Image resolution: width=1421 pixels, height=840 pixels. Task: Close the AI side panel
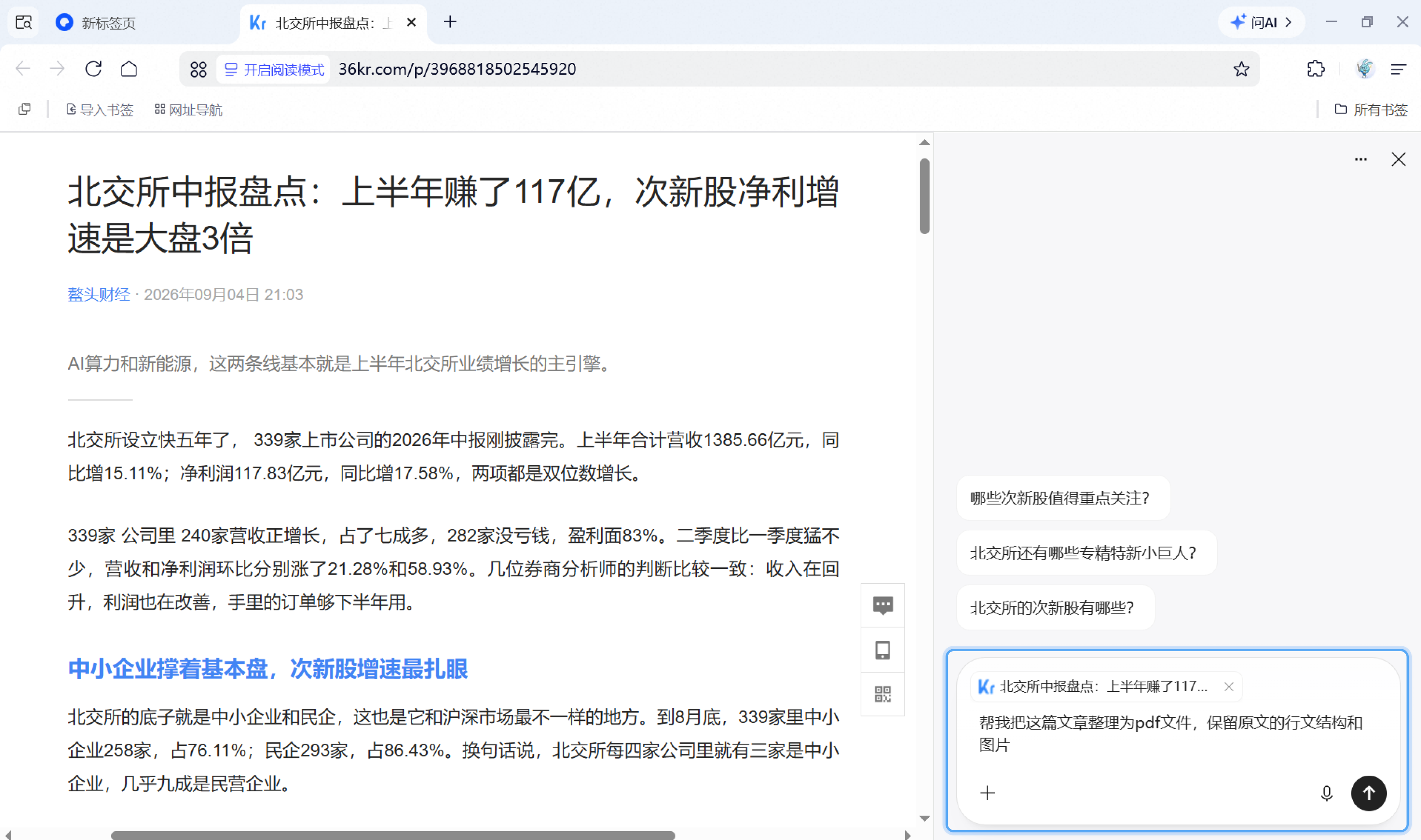[x=1399, y=160]
